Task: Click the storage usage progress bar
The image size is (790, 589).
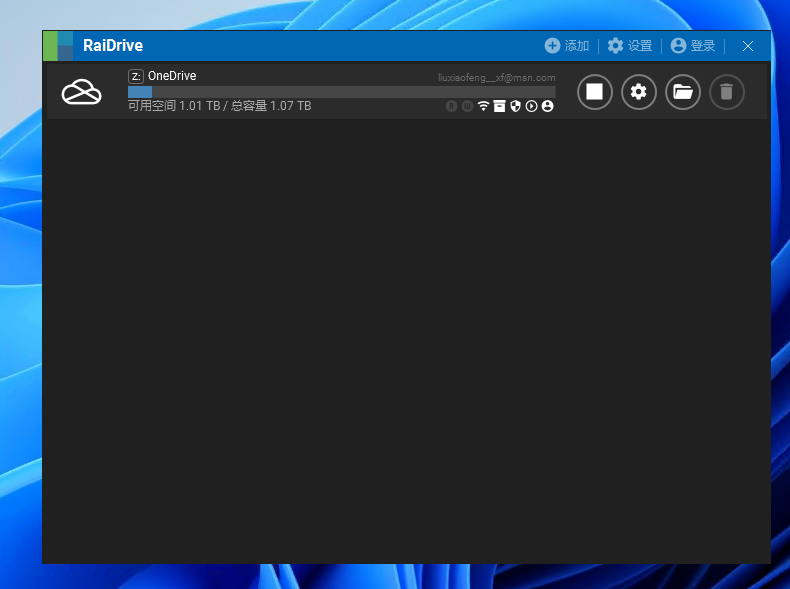Action: (341, 92)
